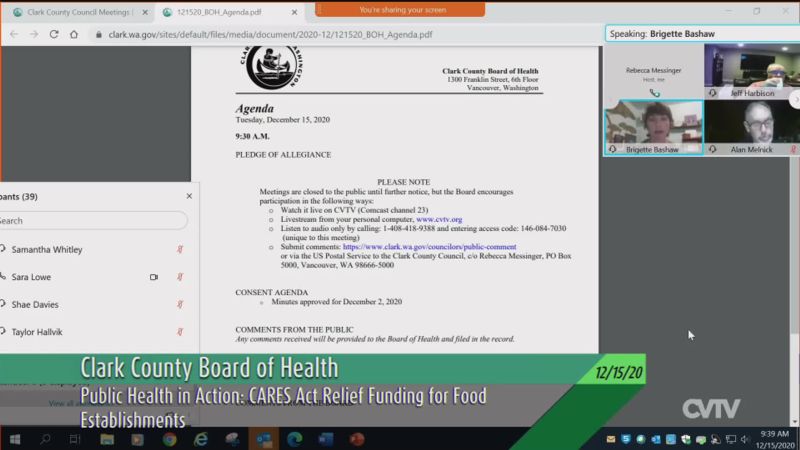The height and width of the screenshot is (450, 800).
Task: Click Sara Lowe's muted microphone icon
Action: (180, 277)
